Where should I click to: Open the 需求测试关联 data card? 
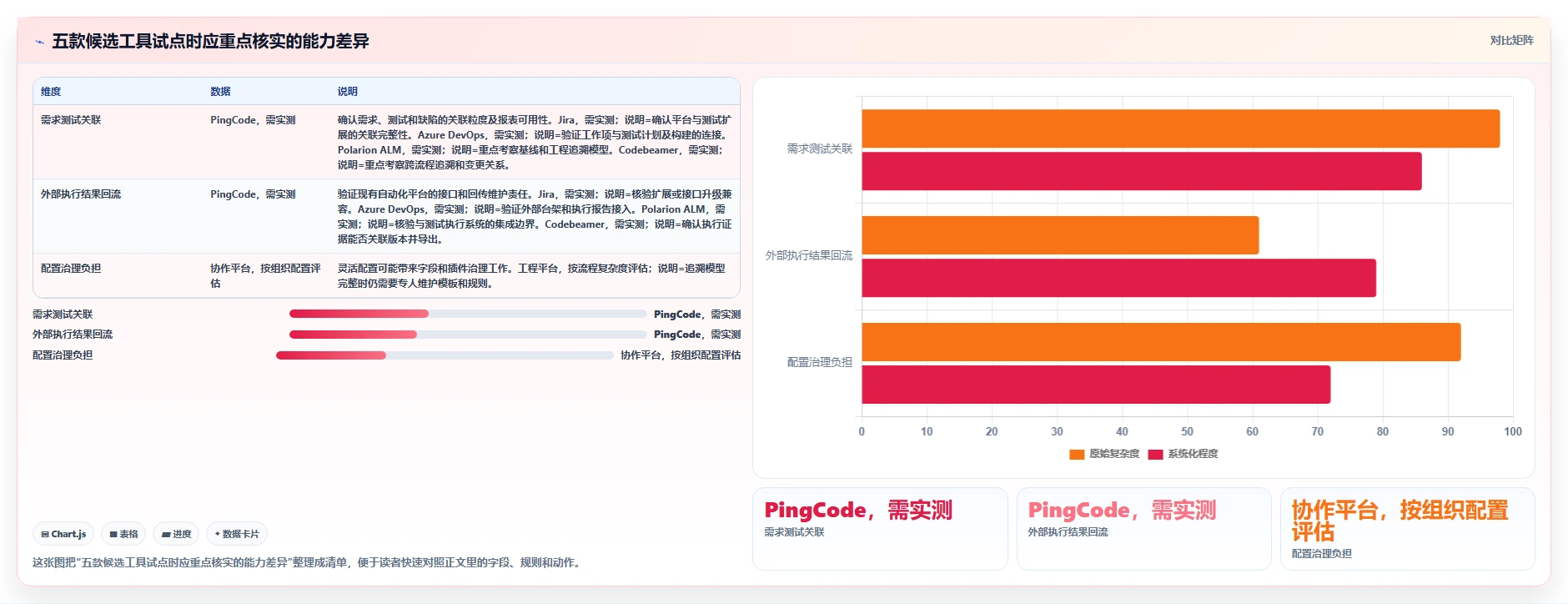880,529
